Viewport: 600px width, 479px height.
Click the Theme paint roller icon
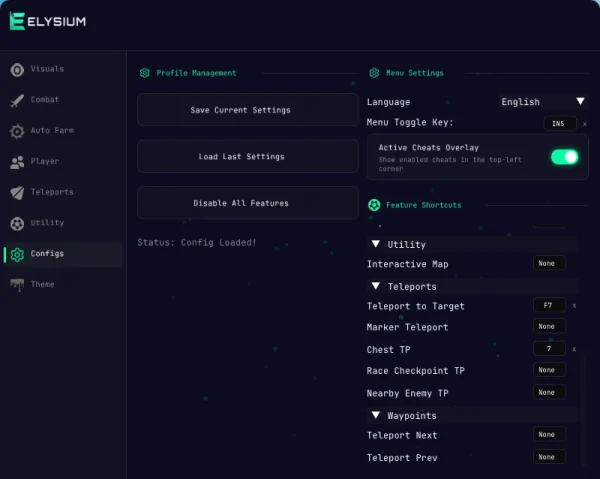17,285
